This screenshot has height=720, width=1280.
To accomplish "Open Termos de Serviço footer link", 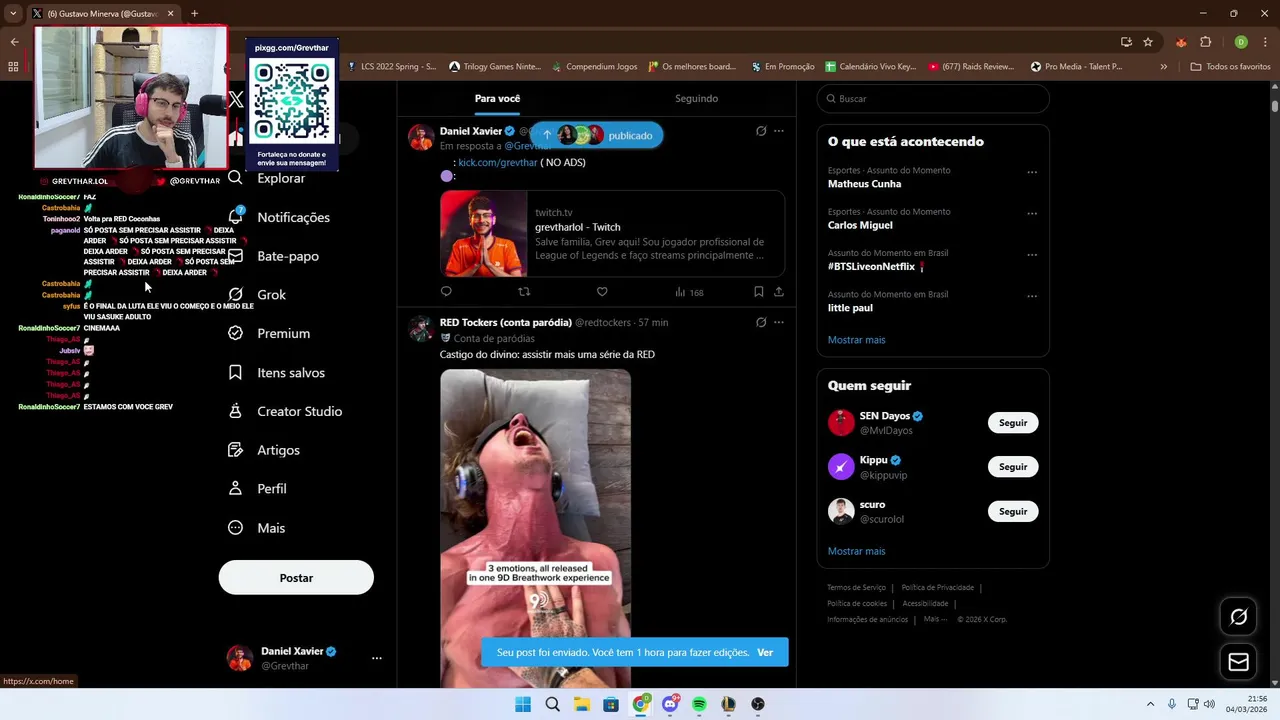I will [x=856, y=588].
